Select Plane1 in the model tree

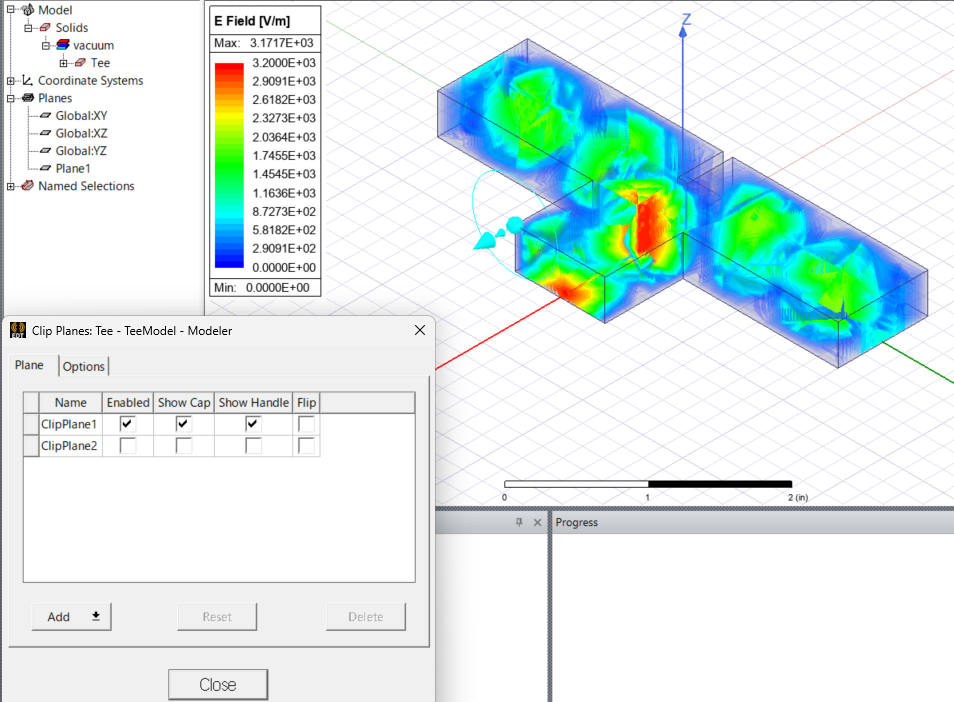pos(72,168)
